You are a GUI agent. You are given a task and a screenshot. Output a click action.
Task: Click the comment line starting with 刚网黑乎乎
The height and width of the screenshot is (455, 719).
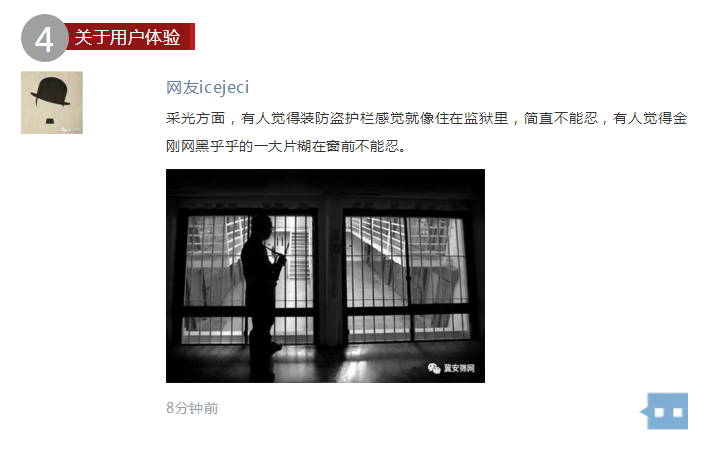click(x=286, y=146)
